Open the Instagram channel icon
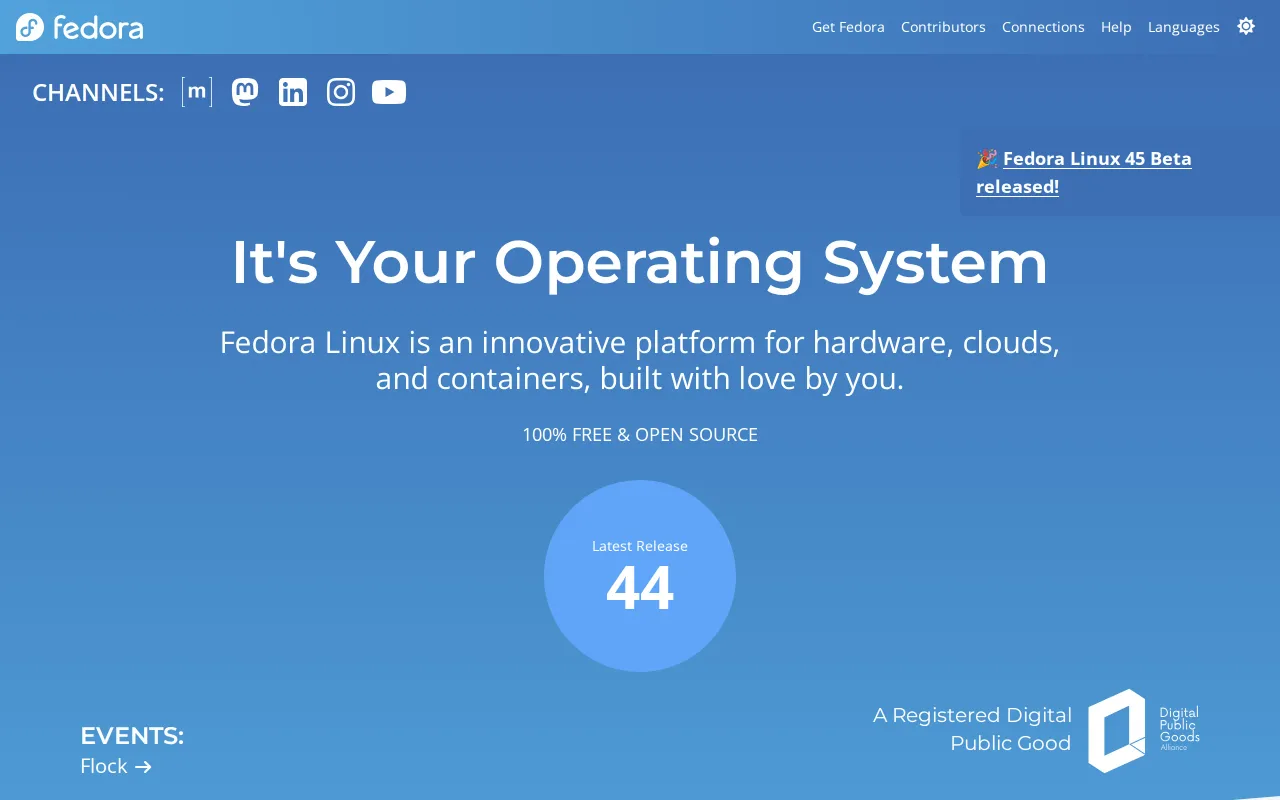1280x800 pixels. [x=341, y=92]
